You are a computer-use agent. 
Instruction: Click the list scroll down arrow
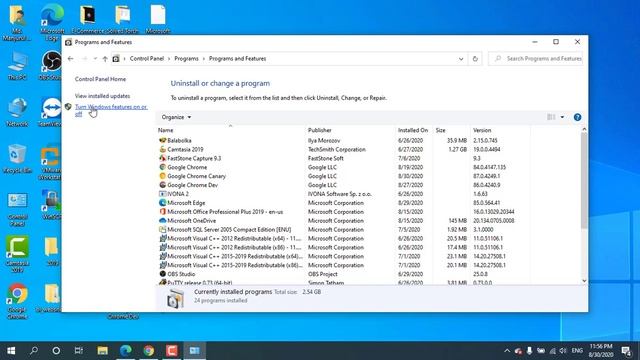pos(584,280)
